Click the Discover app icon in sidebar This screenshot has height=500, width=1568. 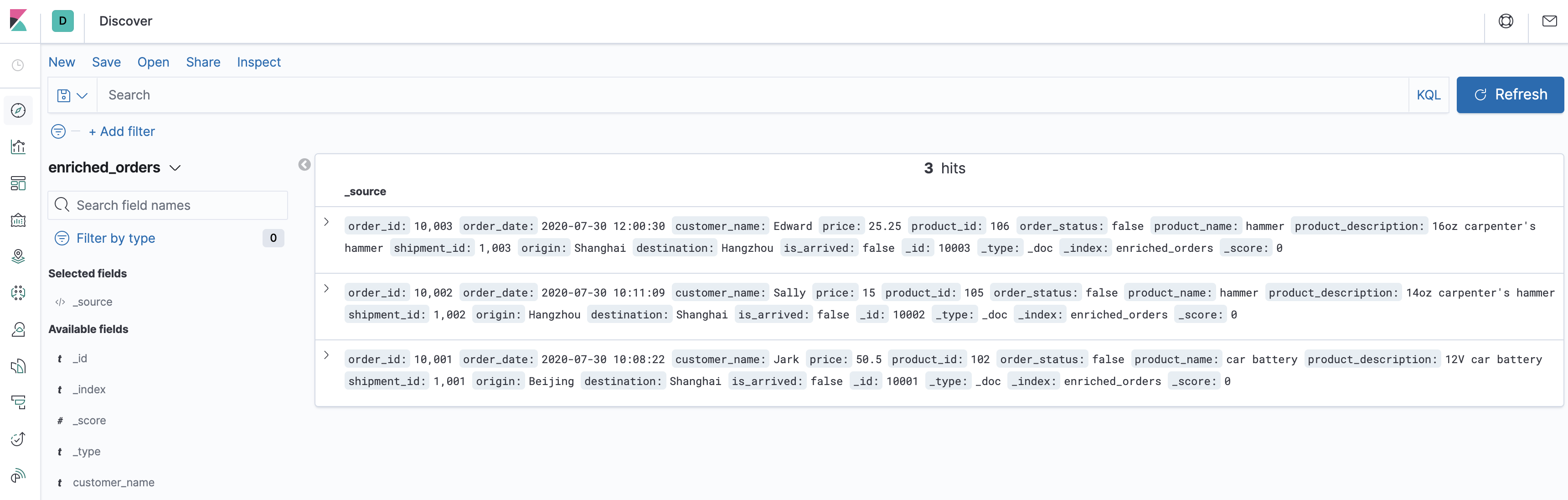pos(19,109)
